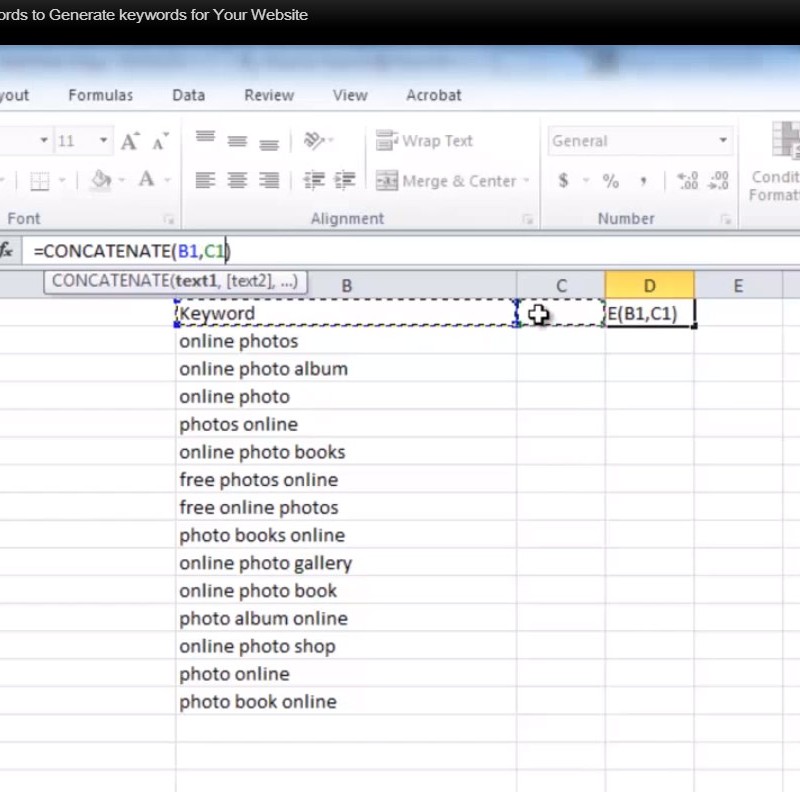Click the Decrease Indent icon
Image resolution: width=800 pixels, height=792 pixels.
[x=314, y=181]
